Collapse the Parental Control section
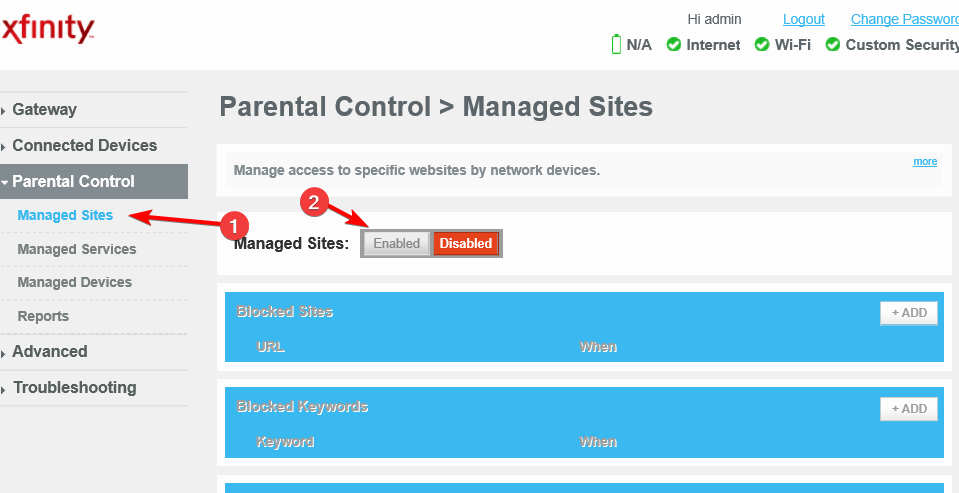 pos(73,182)
